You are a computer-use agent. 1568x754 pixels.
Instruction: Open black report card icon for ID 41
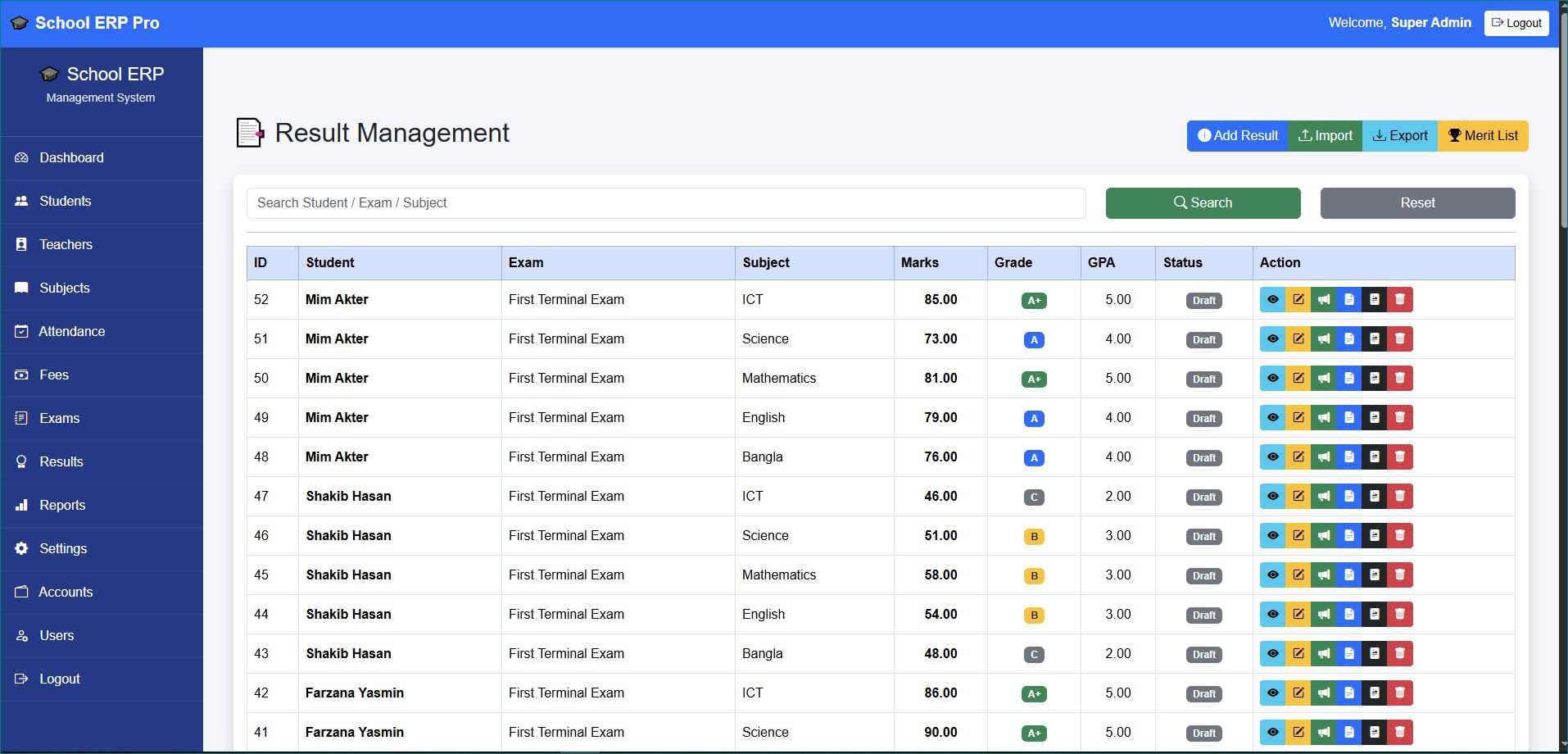(x=1374, y=733)
